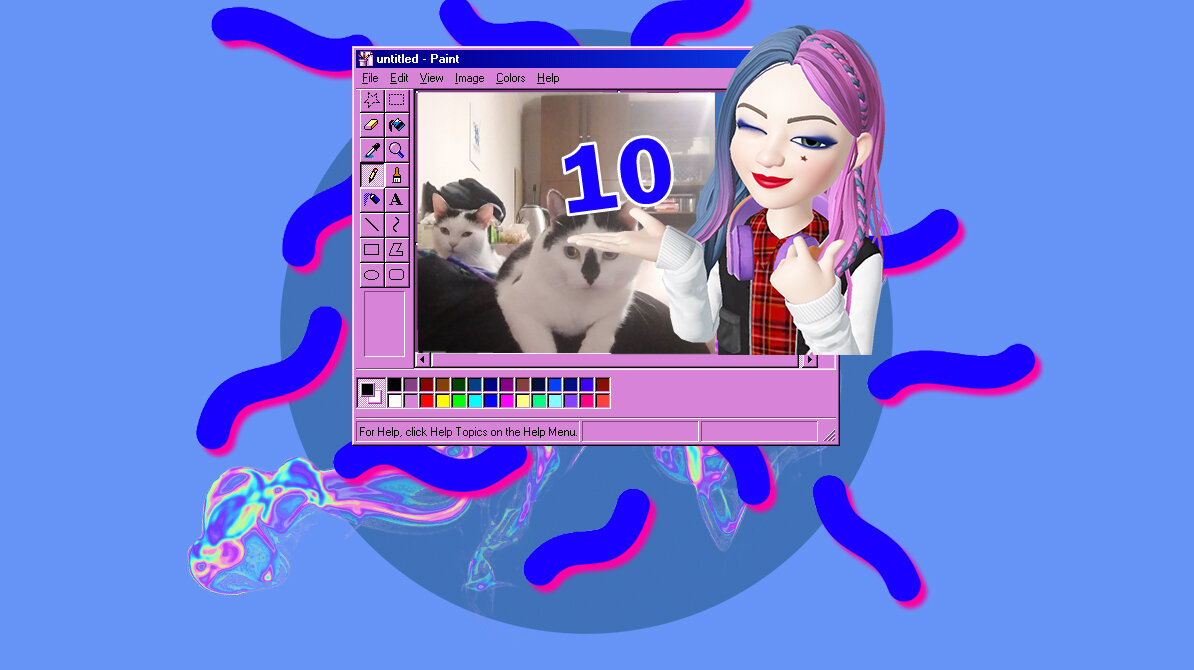
Task: Pick the Fill With Color bucket tool
Action: pos(397,125)
